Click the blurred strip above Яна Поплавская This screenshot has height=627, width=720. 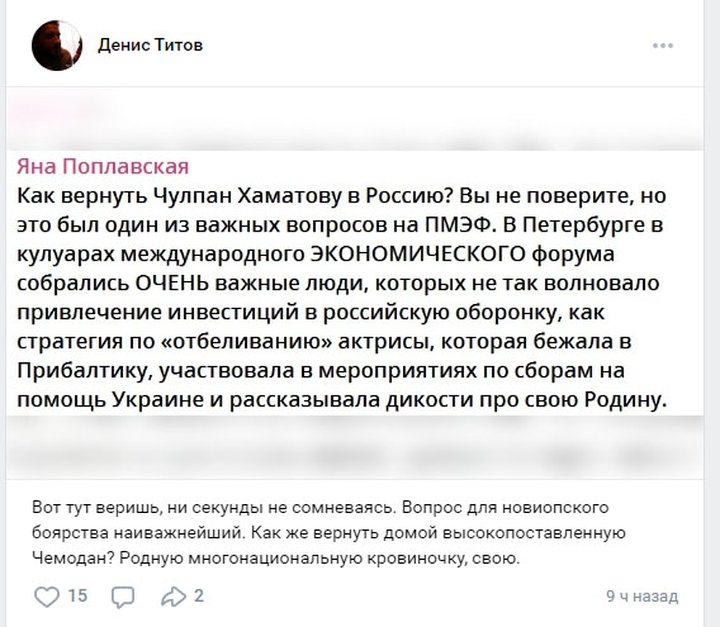354,119
